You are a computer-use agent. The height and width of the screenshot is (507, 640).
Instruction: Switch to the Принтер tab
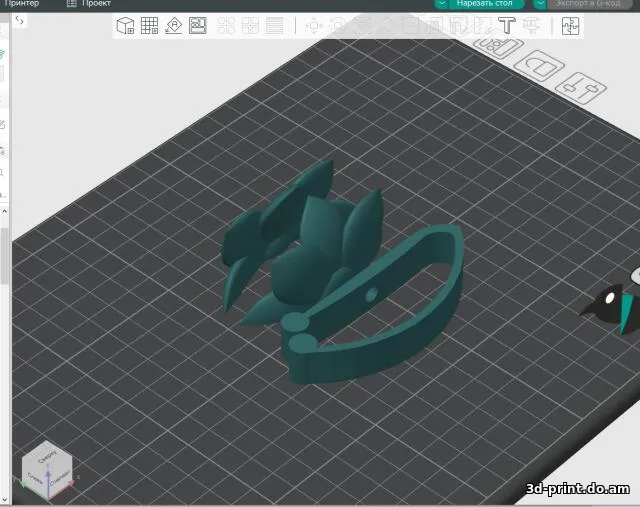pyautogui.click(x=20, y=4)
